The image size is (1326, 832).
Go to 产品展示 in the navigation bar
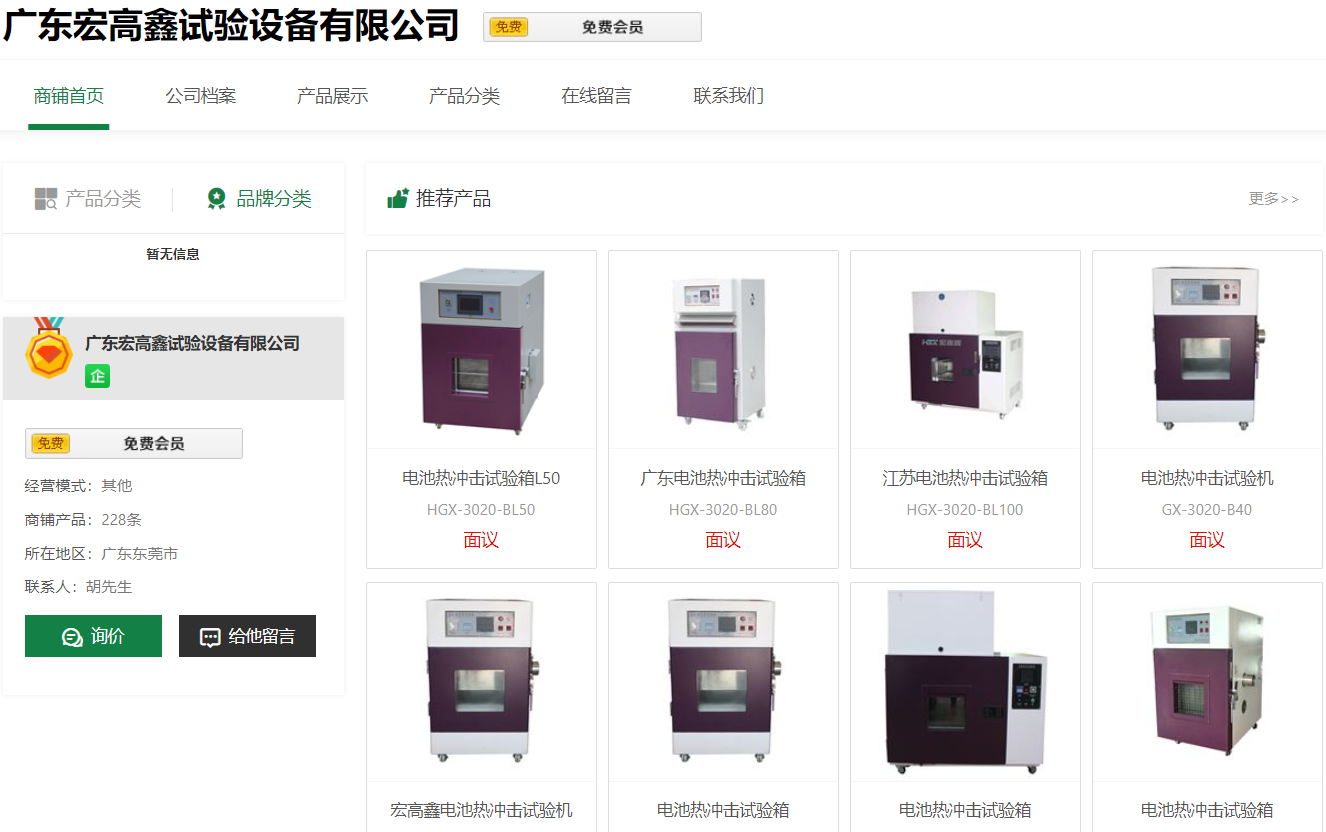333,96
